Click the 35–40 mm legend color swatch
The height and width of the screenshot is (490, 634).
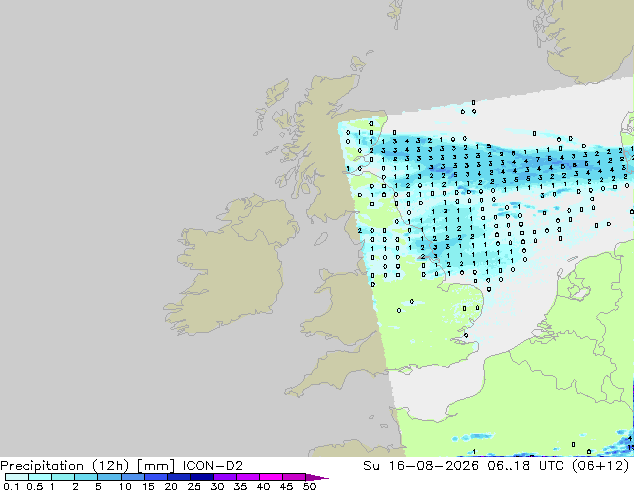[x=247, y=477]
